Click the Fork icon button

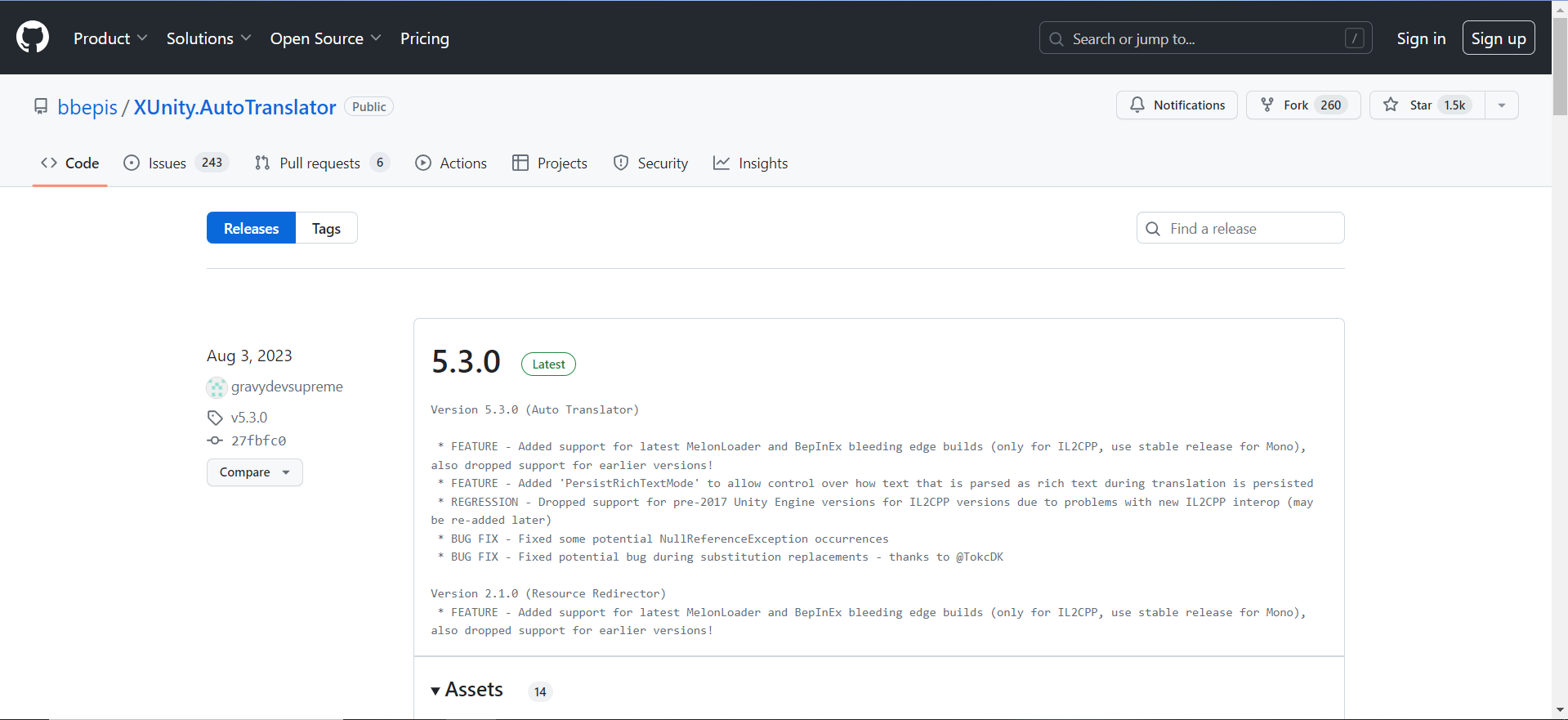tap(1267, 105)
